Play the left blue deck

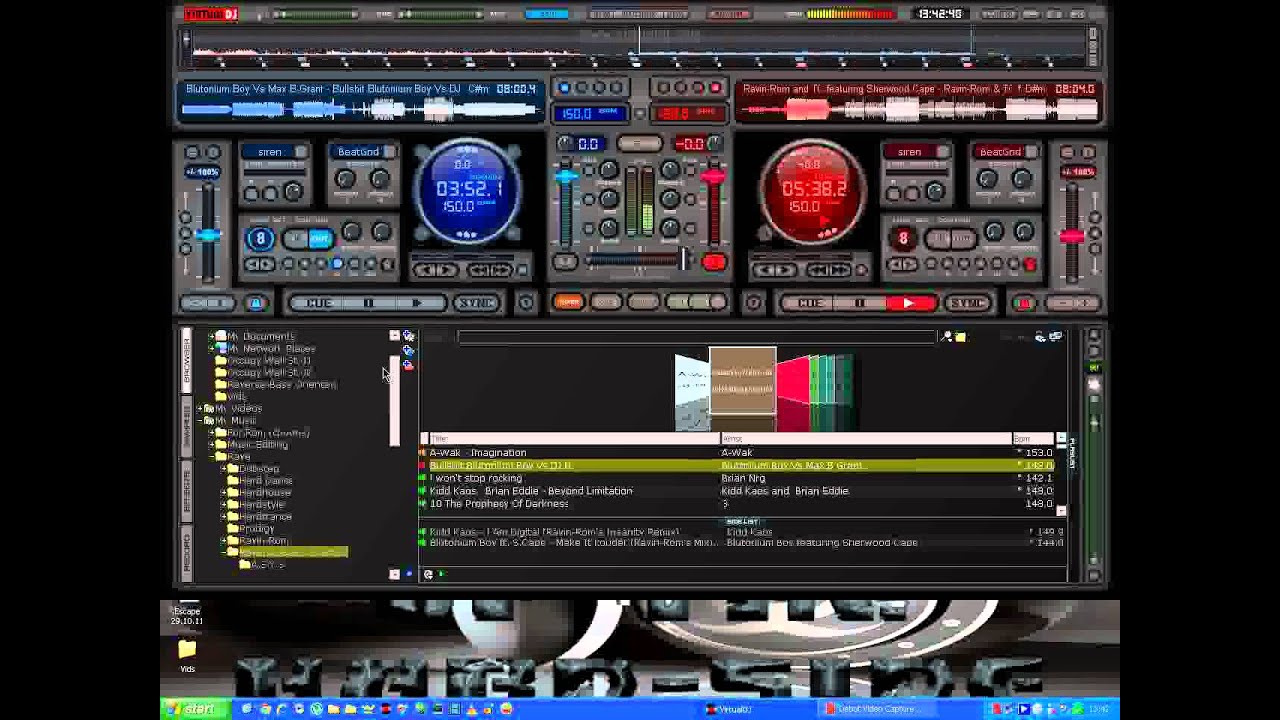tap(417, 303)
